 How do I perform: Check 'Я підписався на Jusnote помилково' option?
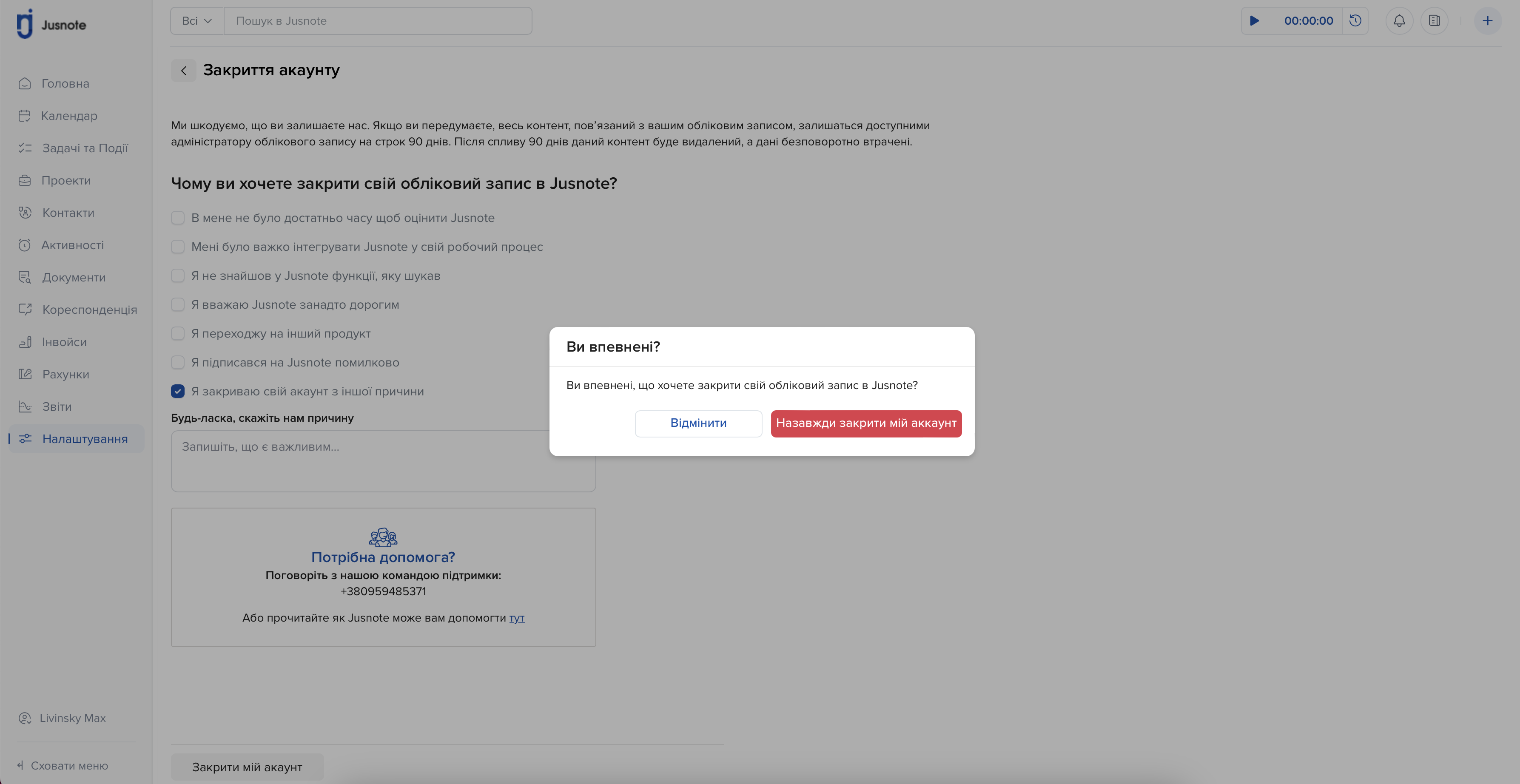pyautogui.click(x=178, y=363)
